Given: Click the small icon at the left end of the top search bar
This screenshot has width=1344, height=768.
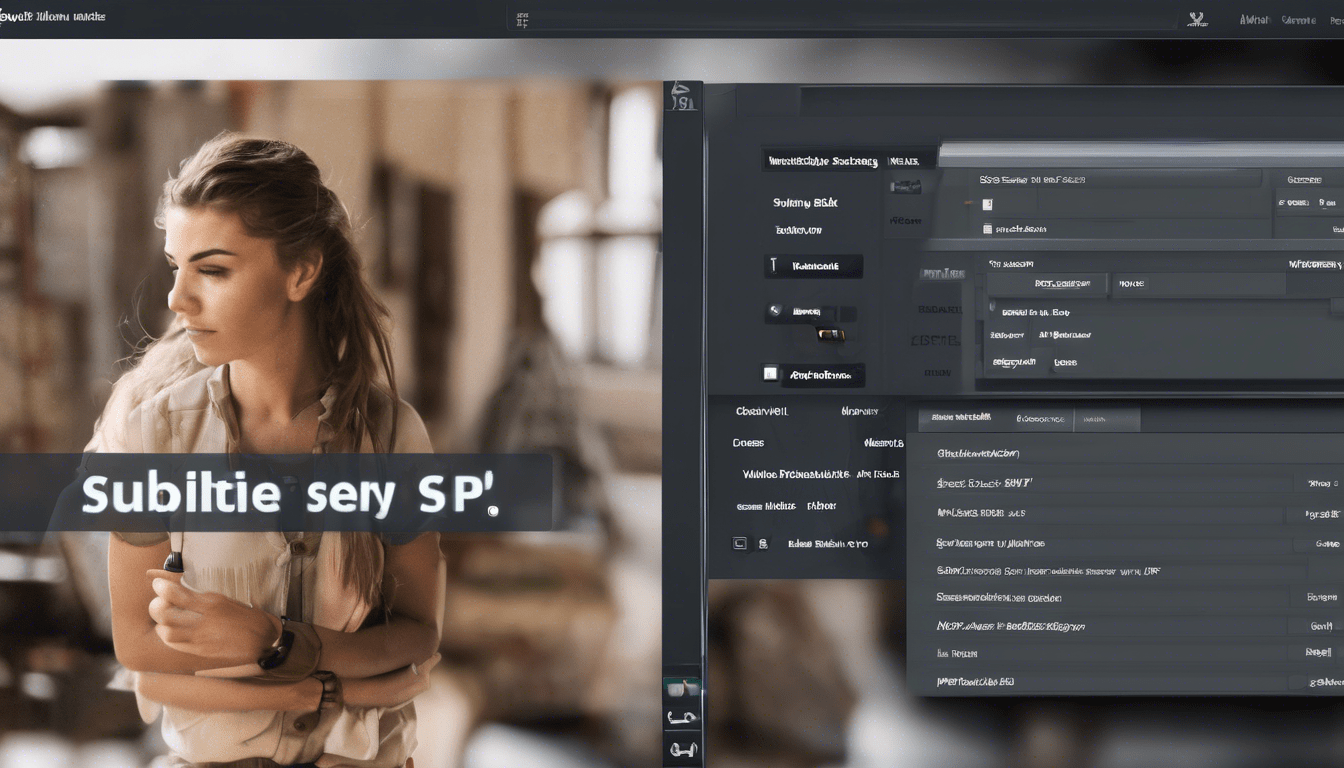Looking at the screenshot, I should tap(522, 19).
